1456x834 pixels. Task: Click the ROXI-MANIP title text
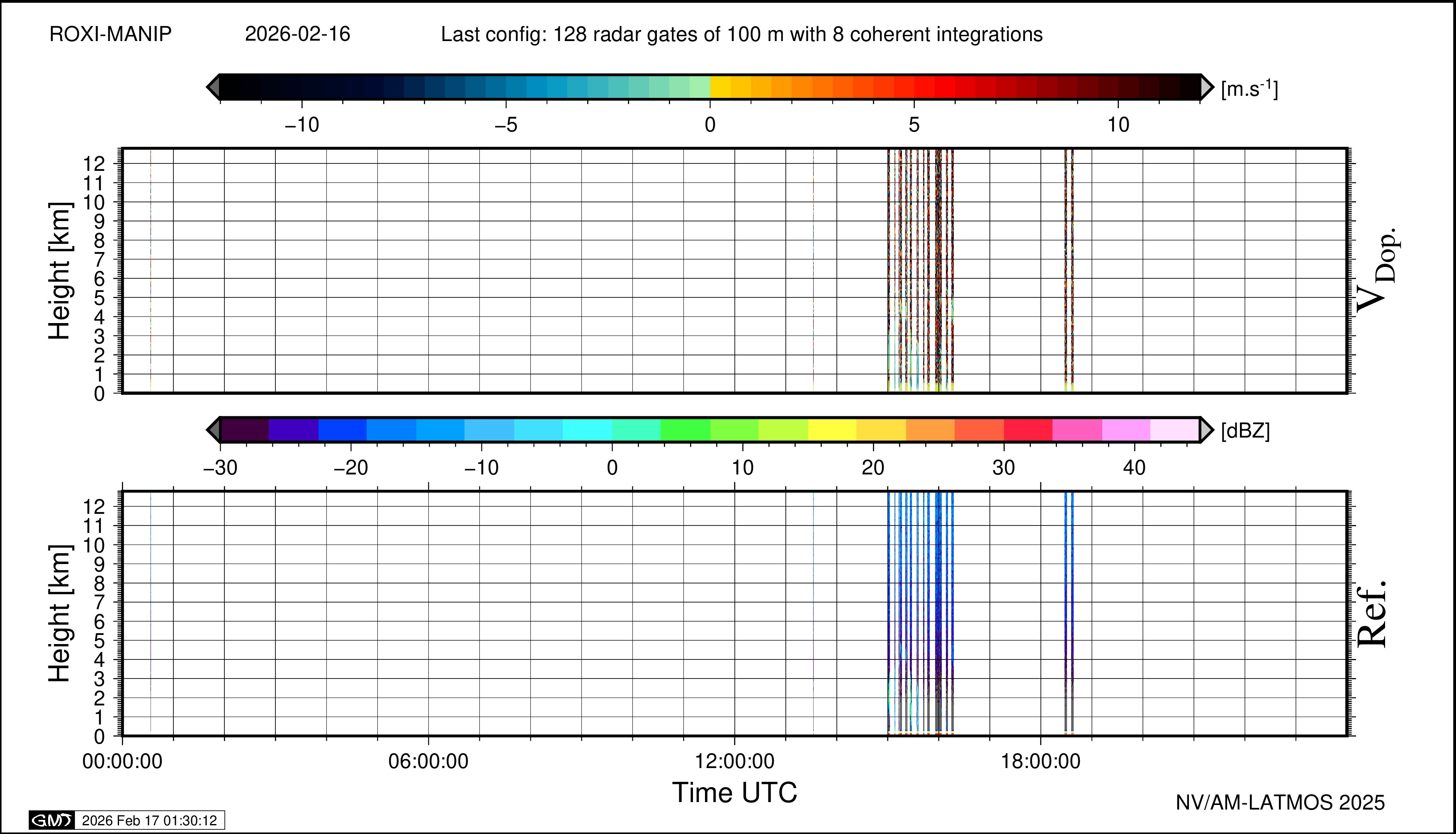111,34
